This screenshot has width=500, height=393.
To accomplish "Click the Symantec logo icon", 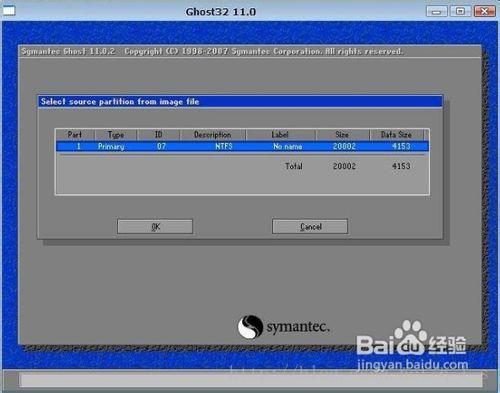I will (250, 327).
